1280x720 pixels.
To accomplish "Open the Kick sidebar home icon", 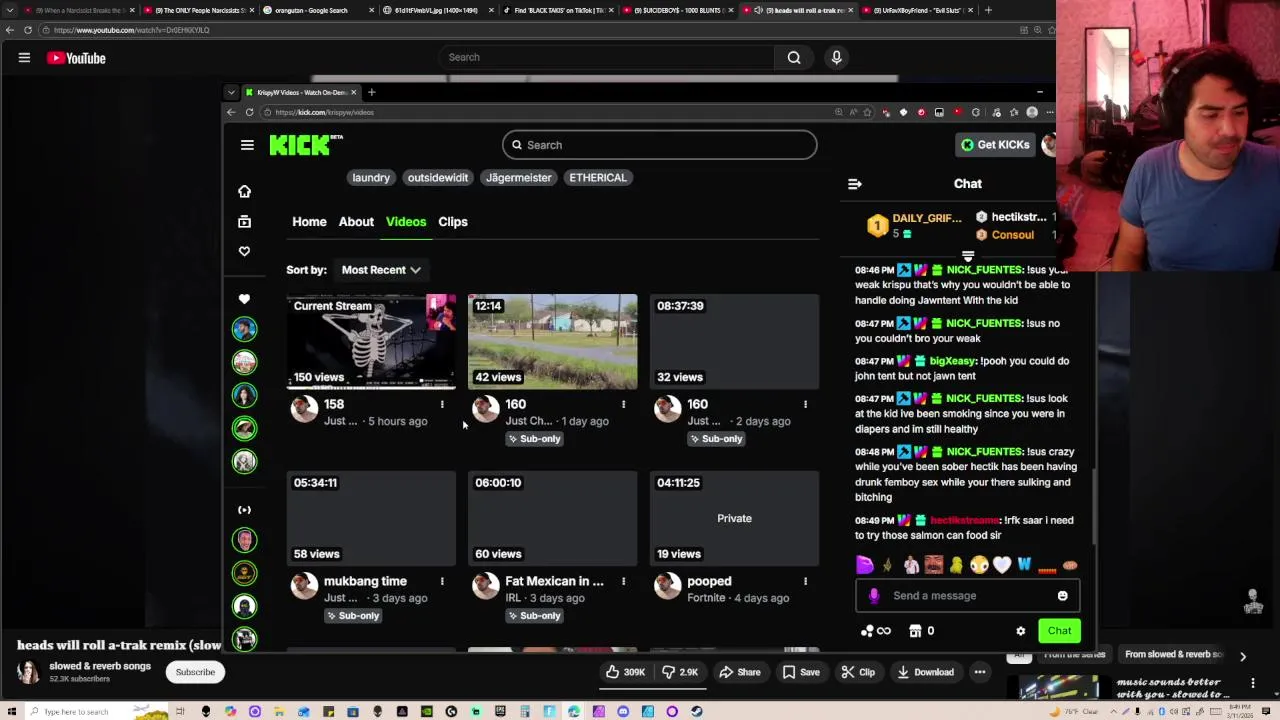I will click(x=244, y=191).
